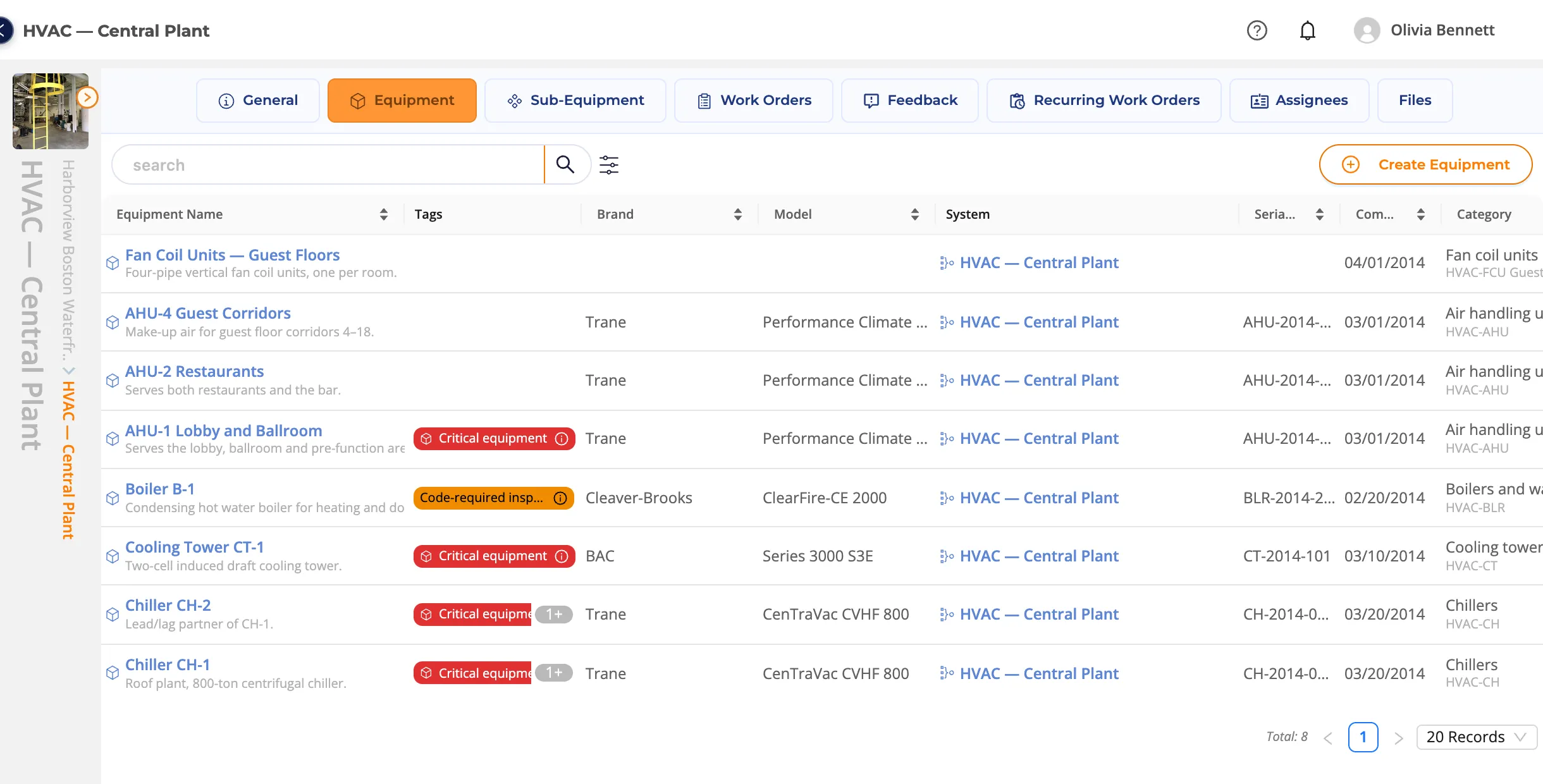Open the filter sliders icon
Image resolution: width=1543 pixels, height=784 pixels.
(x=609, y=165)
